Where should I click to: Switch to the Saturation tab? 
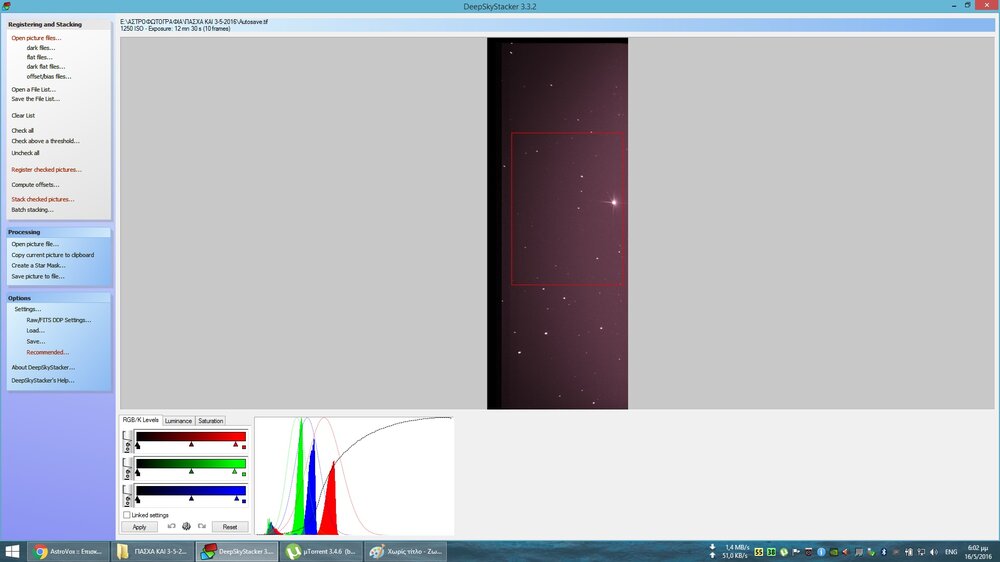pyautogui.click(x=210, y=421)
